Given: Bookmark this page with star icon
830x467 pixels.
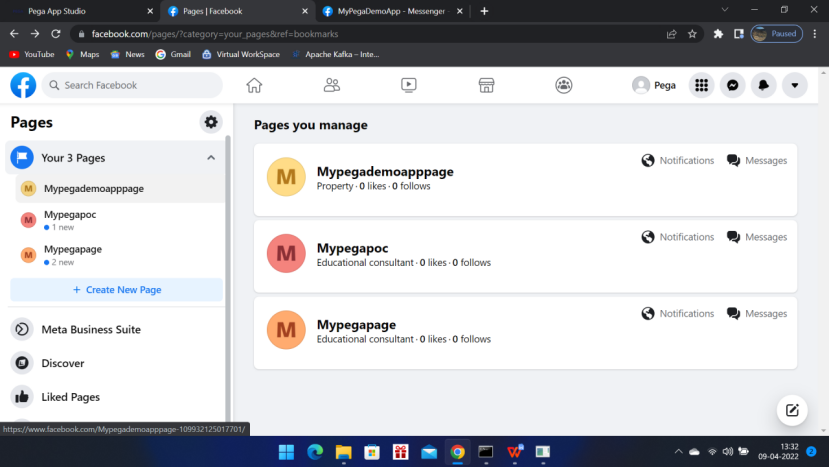Looking at the screenshot, I should pyautogui.click(x=692, y=34).
